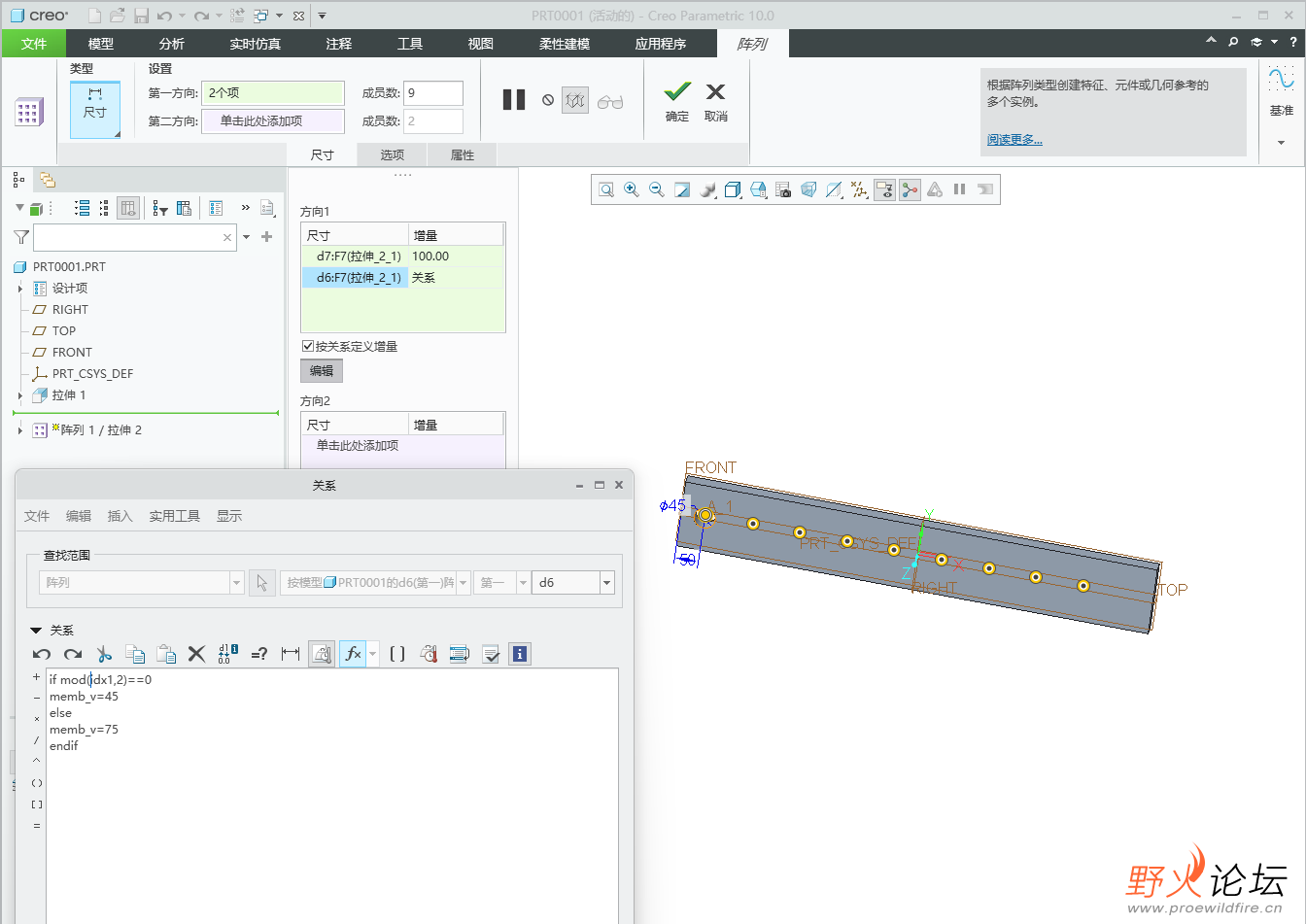Toggle the spin center icon
Screen dimensions: 1306x924
(910, 189)
